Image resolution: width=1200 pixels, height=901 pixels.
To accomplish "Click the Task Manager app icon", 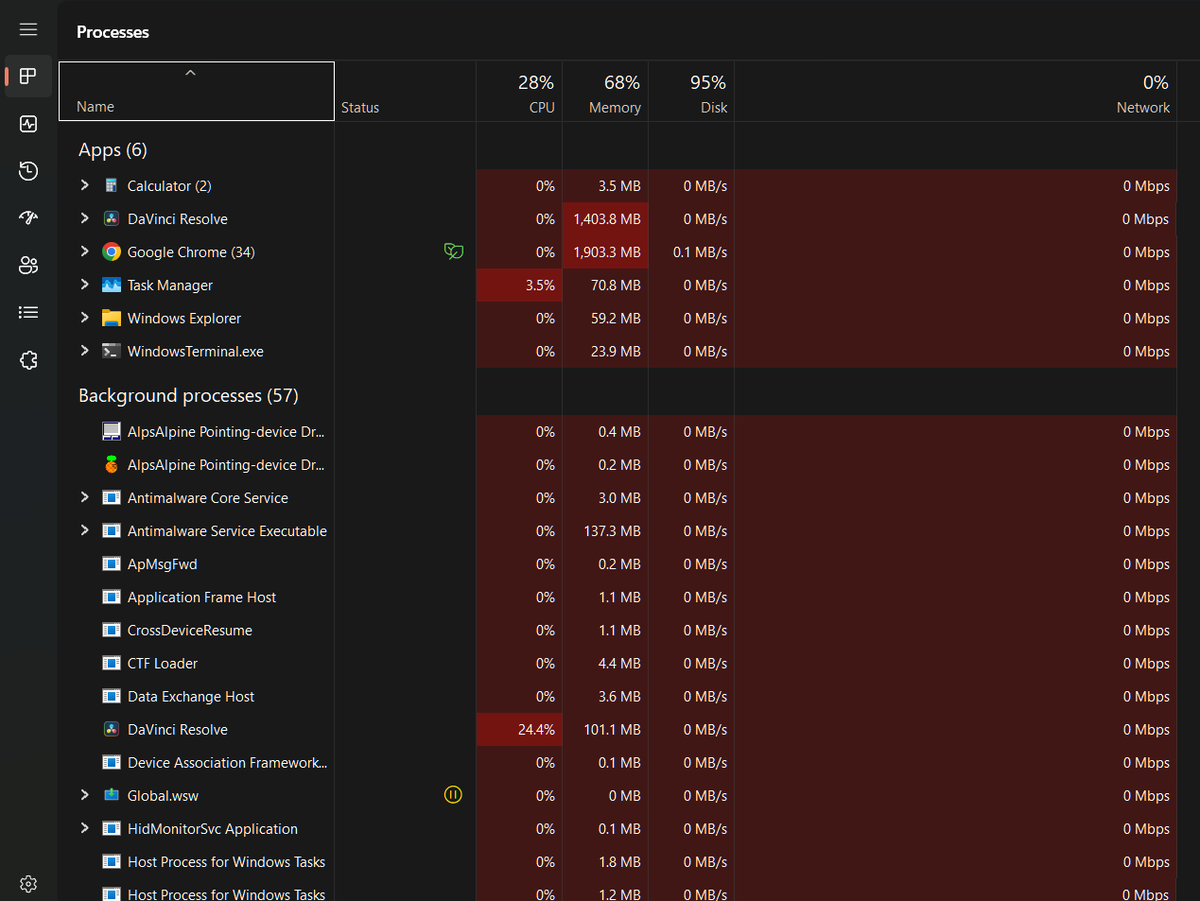I will coord(111,285).
